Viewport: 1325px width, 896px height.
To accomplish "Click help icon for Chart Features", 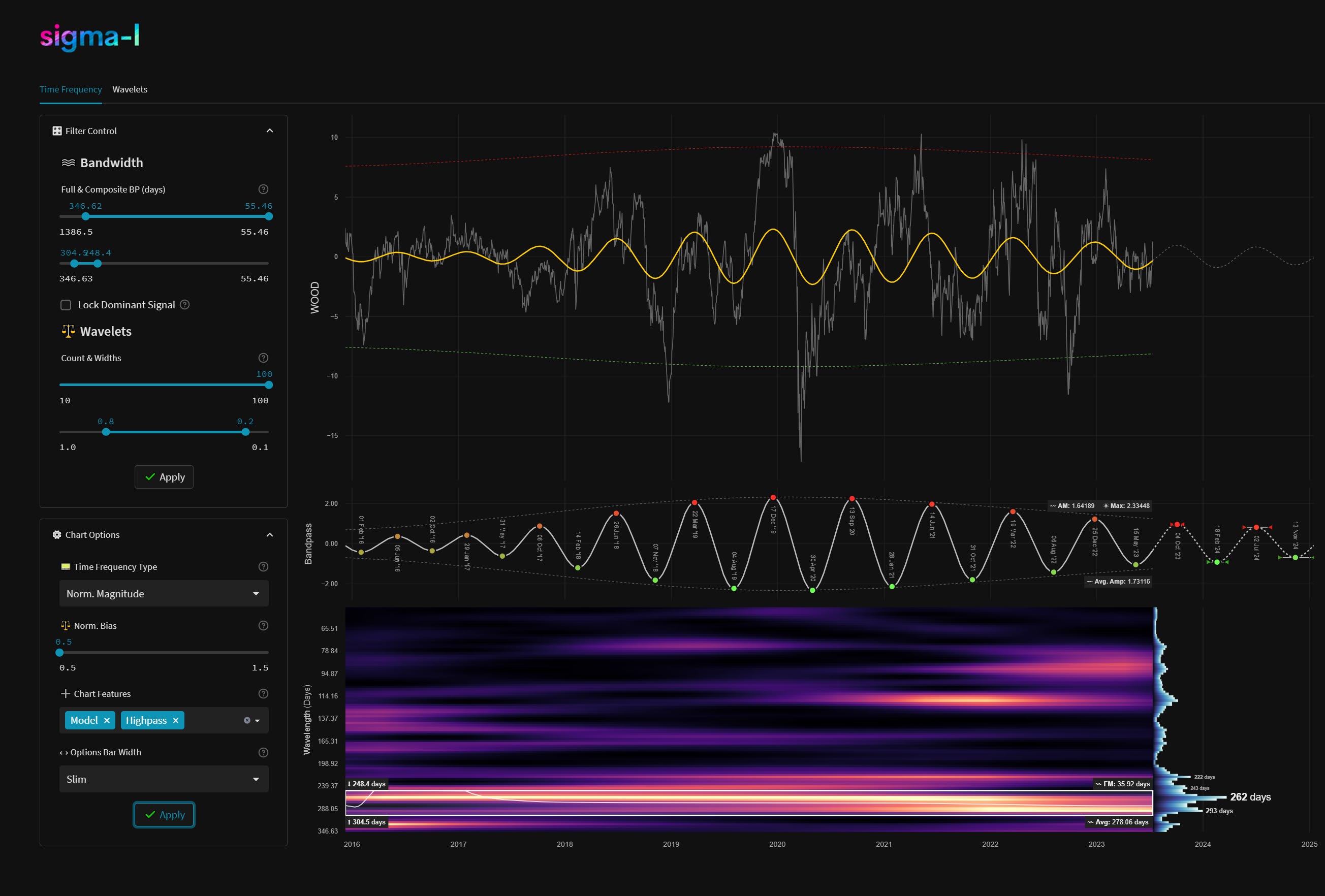I will pyautogui.click(x=263, y=694).
